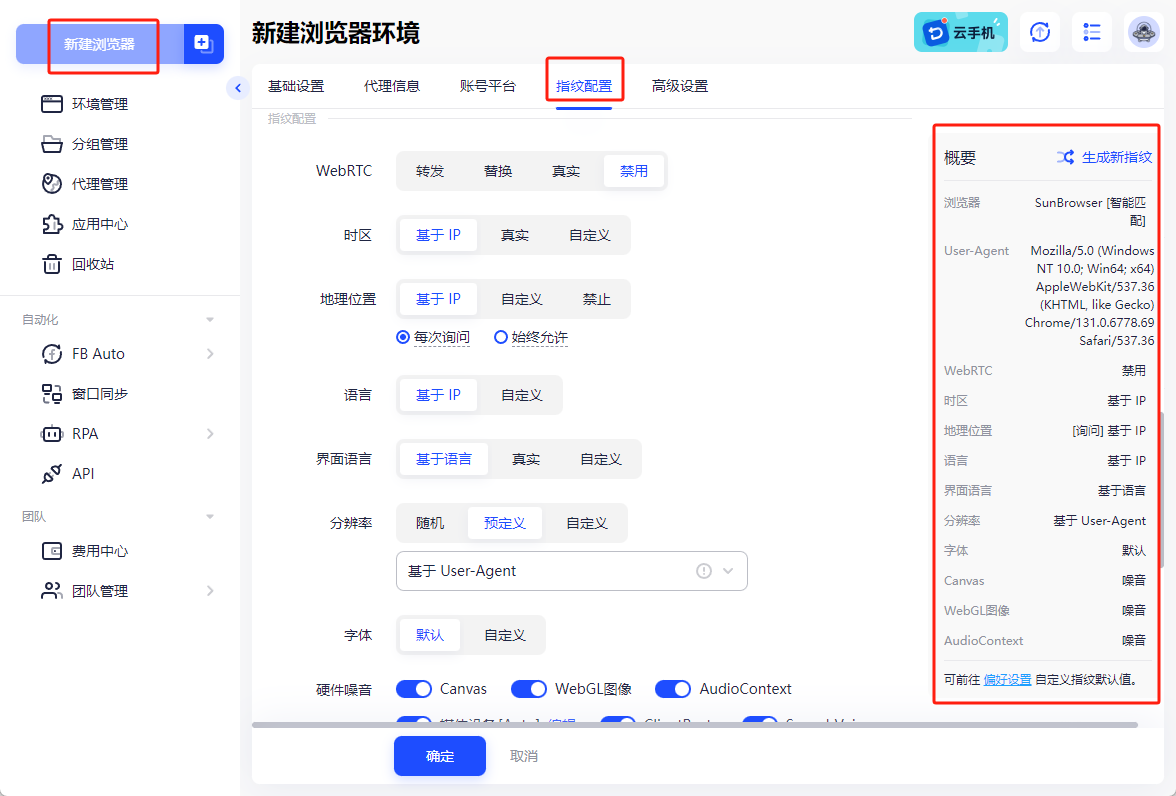Open the 基于 User-Agent resolution dropdown
The width and height of the screenshot is (1176, 796).
(571, 570)
